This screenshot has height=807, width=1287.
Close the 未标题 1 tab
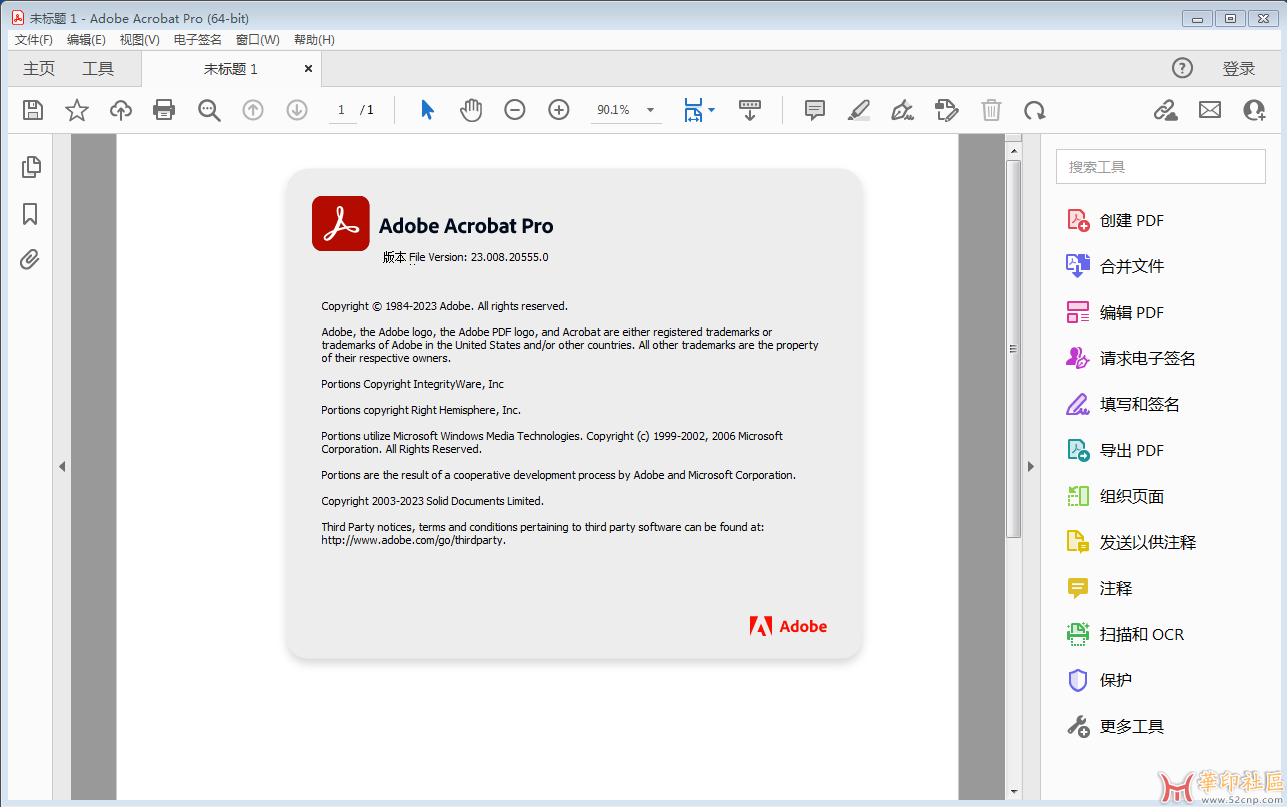(308, 69)
